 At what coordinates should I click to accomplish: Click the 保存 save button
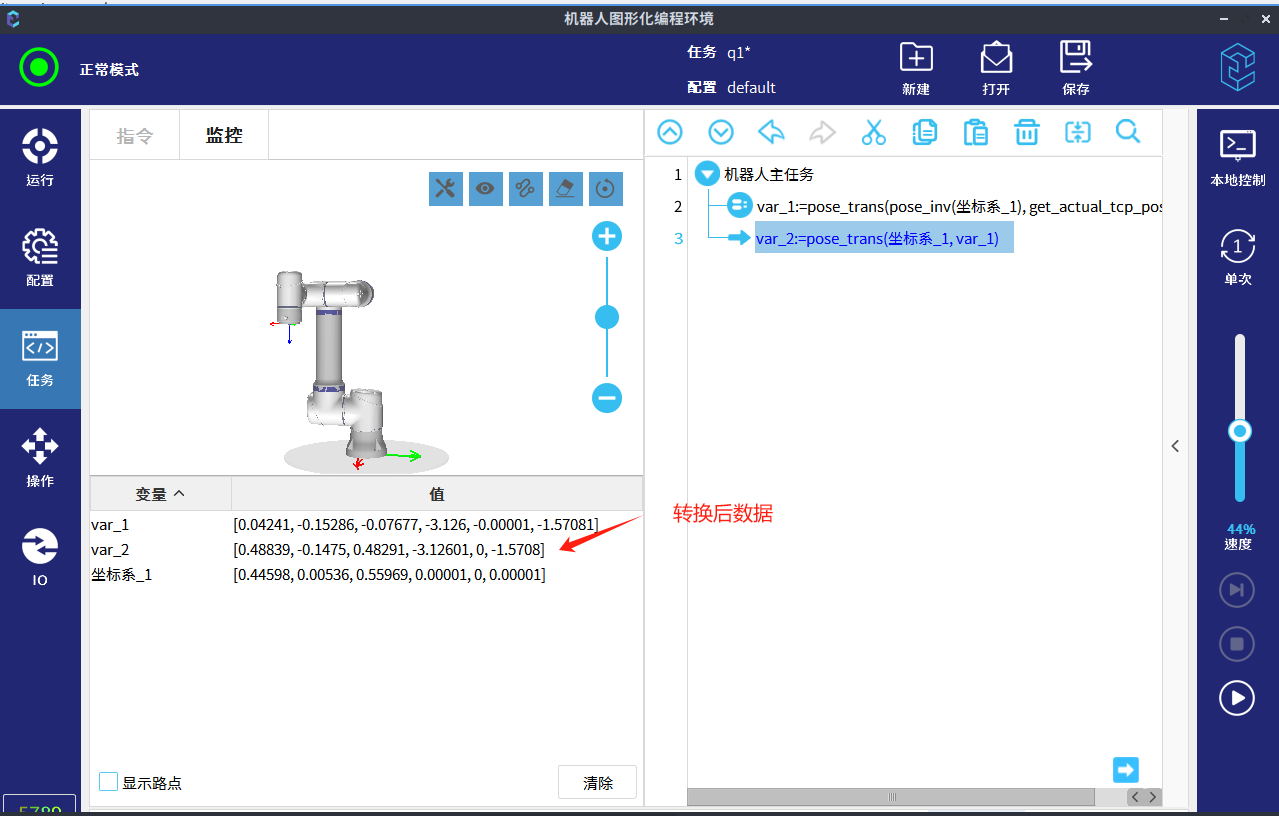[x=1076, y=68]
